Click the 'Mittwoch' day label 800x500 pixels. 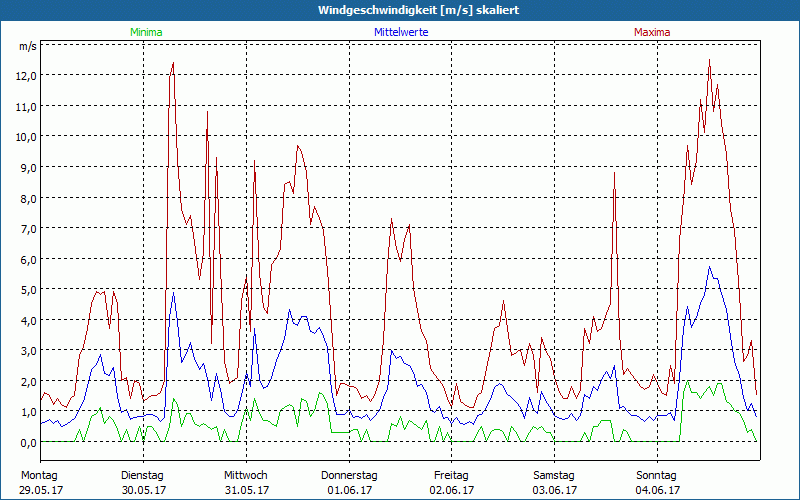[x=246, y=476]
